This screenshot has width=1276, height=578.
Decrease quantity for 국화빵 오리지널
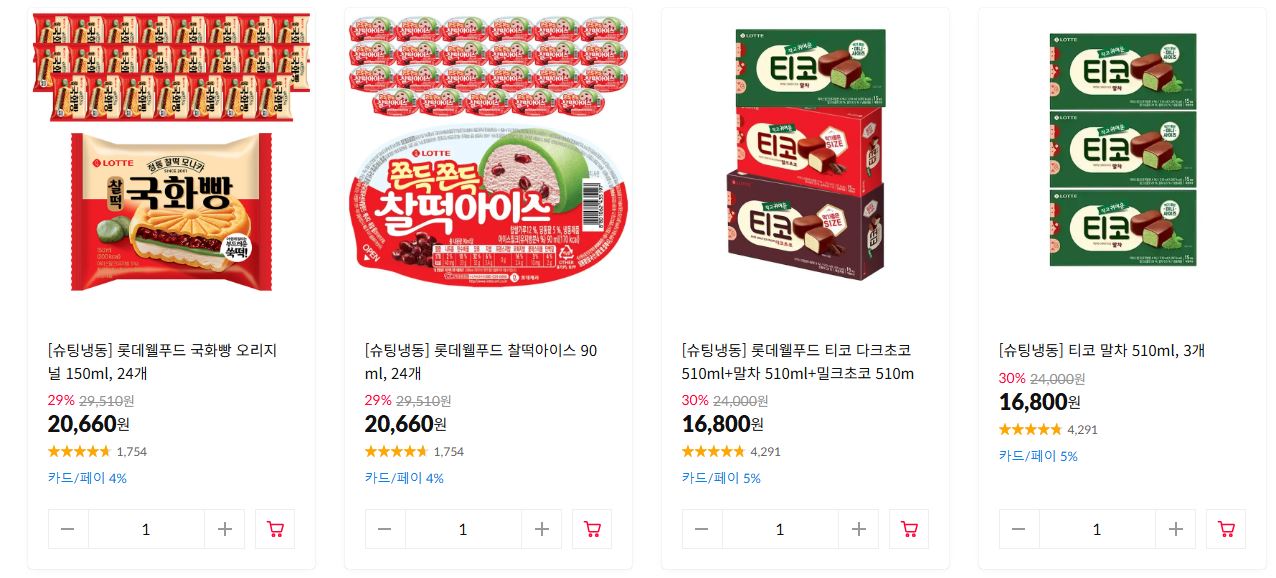click(68, 529)
